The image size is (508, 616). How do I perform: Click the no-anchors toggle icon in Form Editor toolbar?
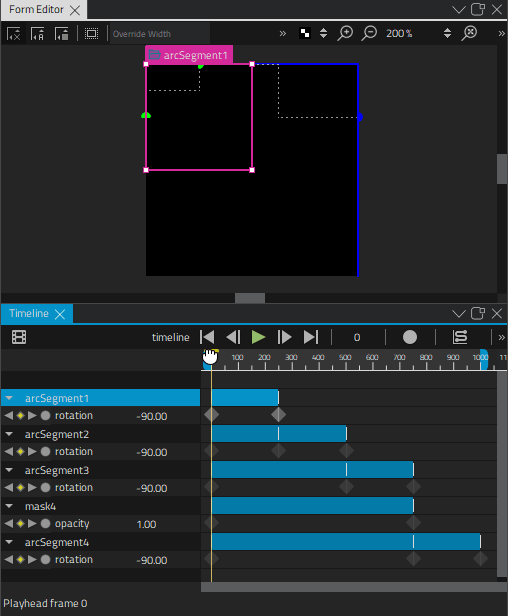click(14, 34)
